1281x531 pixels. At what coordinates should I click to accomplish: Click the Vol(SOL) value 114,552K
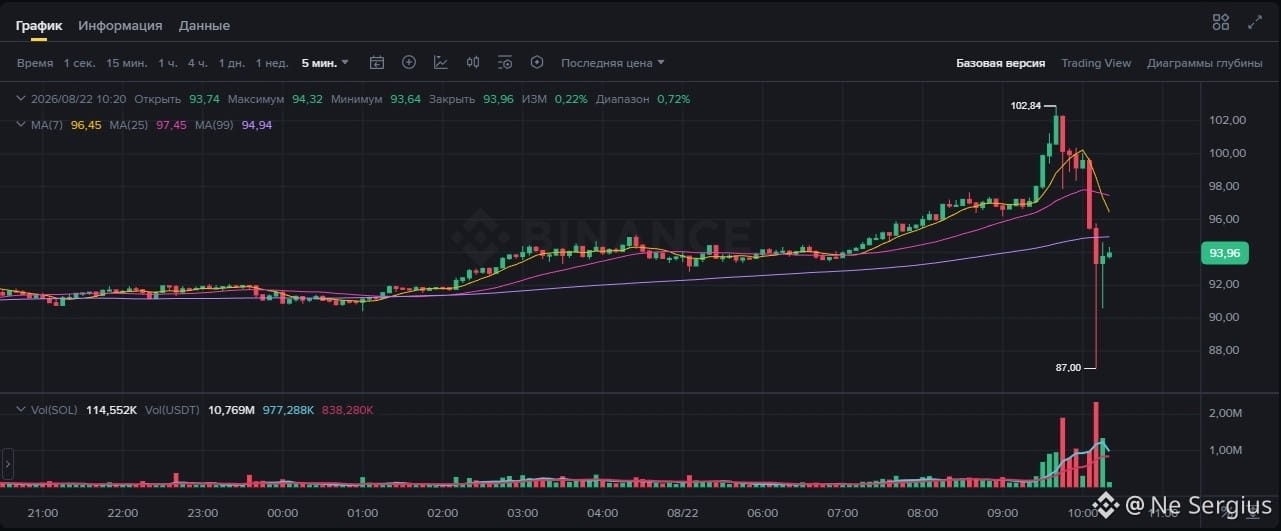point(111,410)
